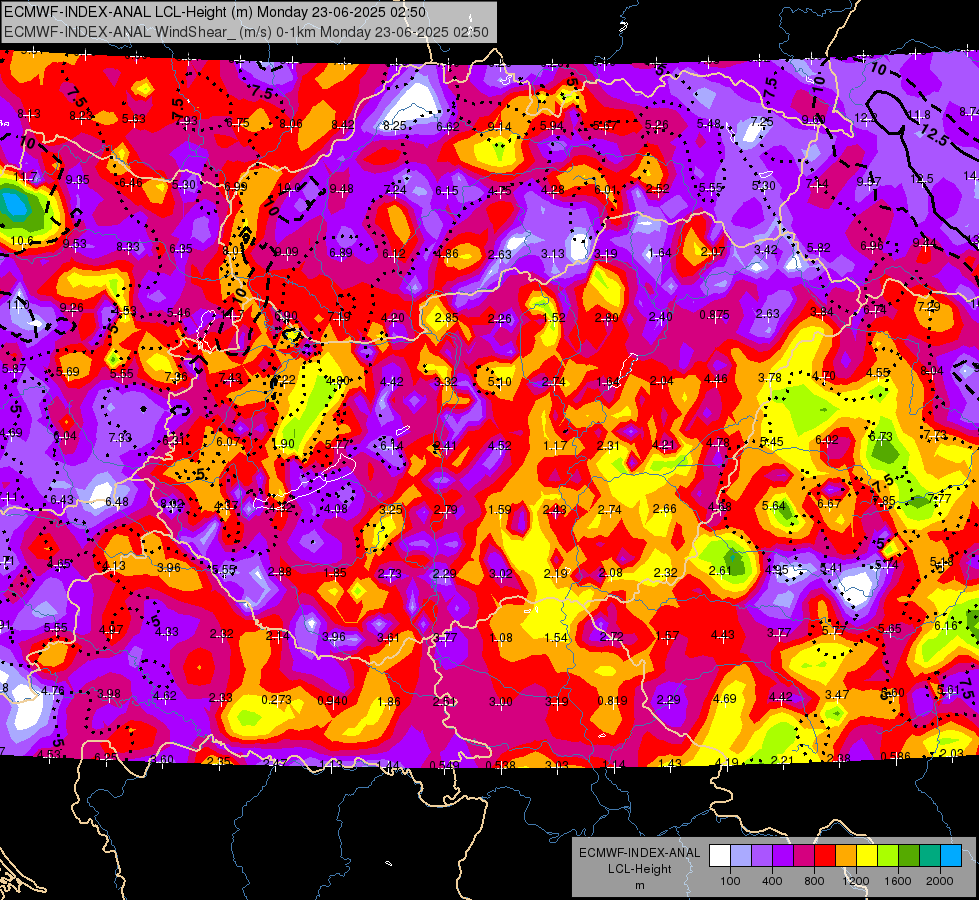979x900 pixels.
Task: Click the white legend color swatch
Action: (x=719, y=856)
